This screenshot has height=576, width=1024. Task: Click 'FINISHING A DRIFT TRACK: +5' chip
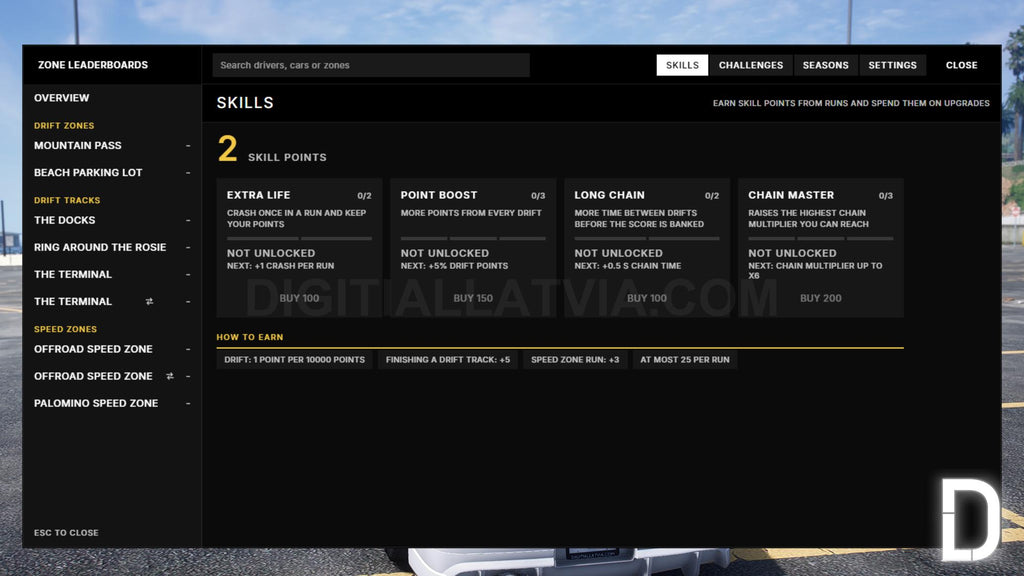448,360
